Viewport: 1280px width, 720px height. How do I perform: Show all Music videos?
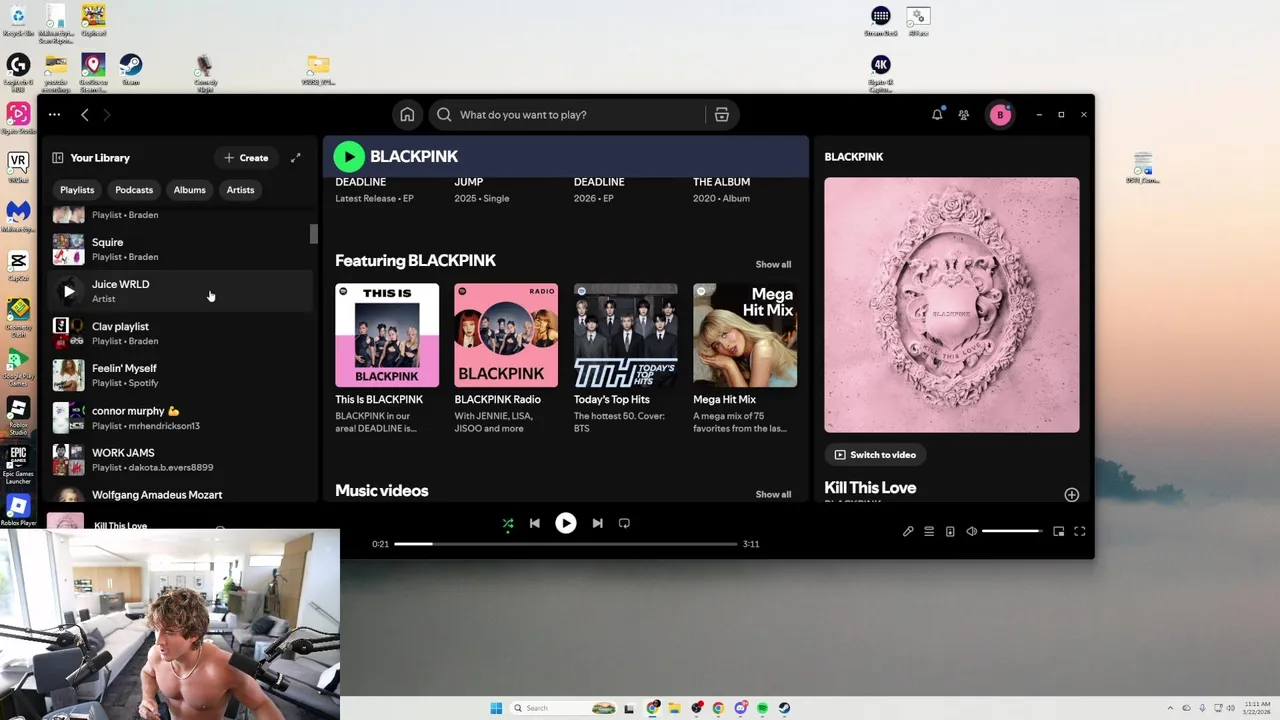[773, 495]
